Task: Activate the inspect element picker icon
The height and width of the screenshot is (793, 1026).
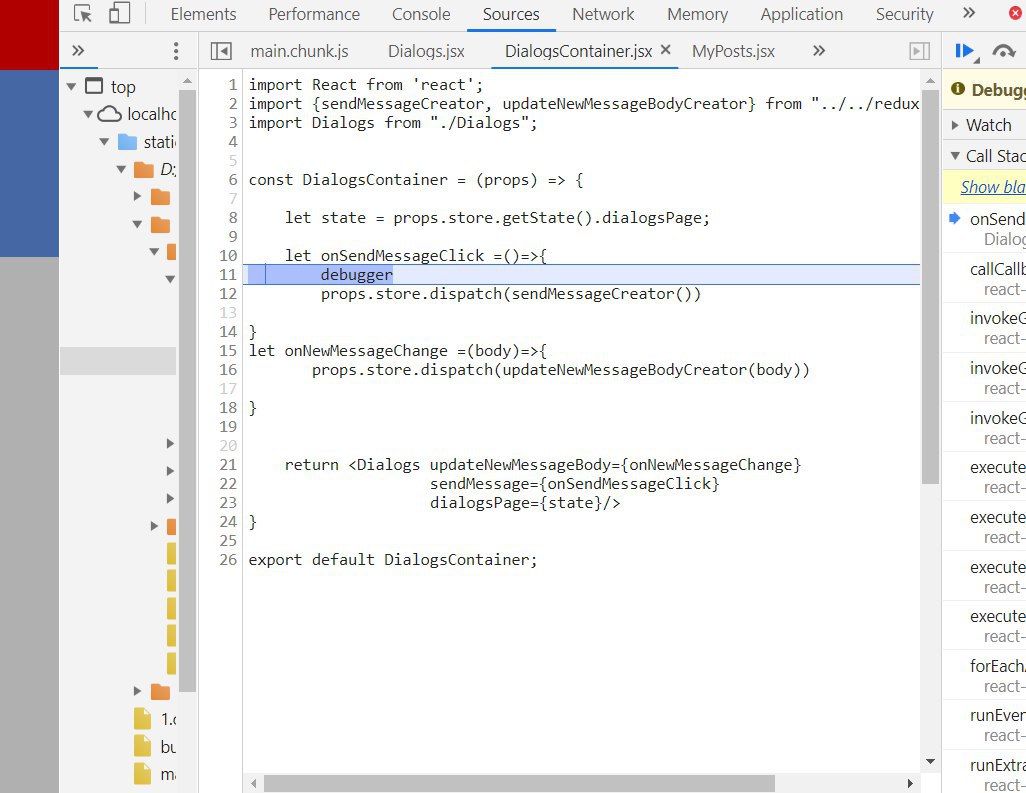Action: coord(84,14)
